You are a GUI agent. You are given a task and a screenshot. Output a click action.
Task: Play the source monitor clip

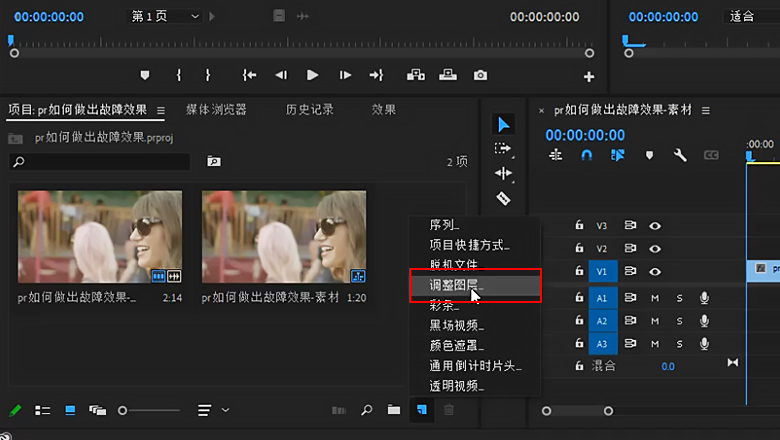[x=312, y=75]
